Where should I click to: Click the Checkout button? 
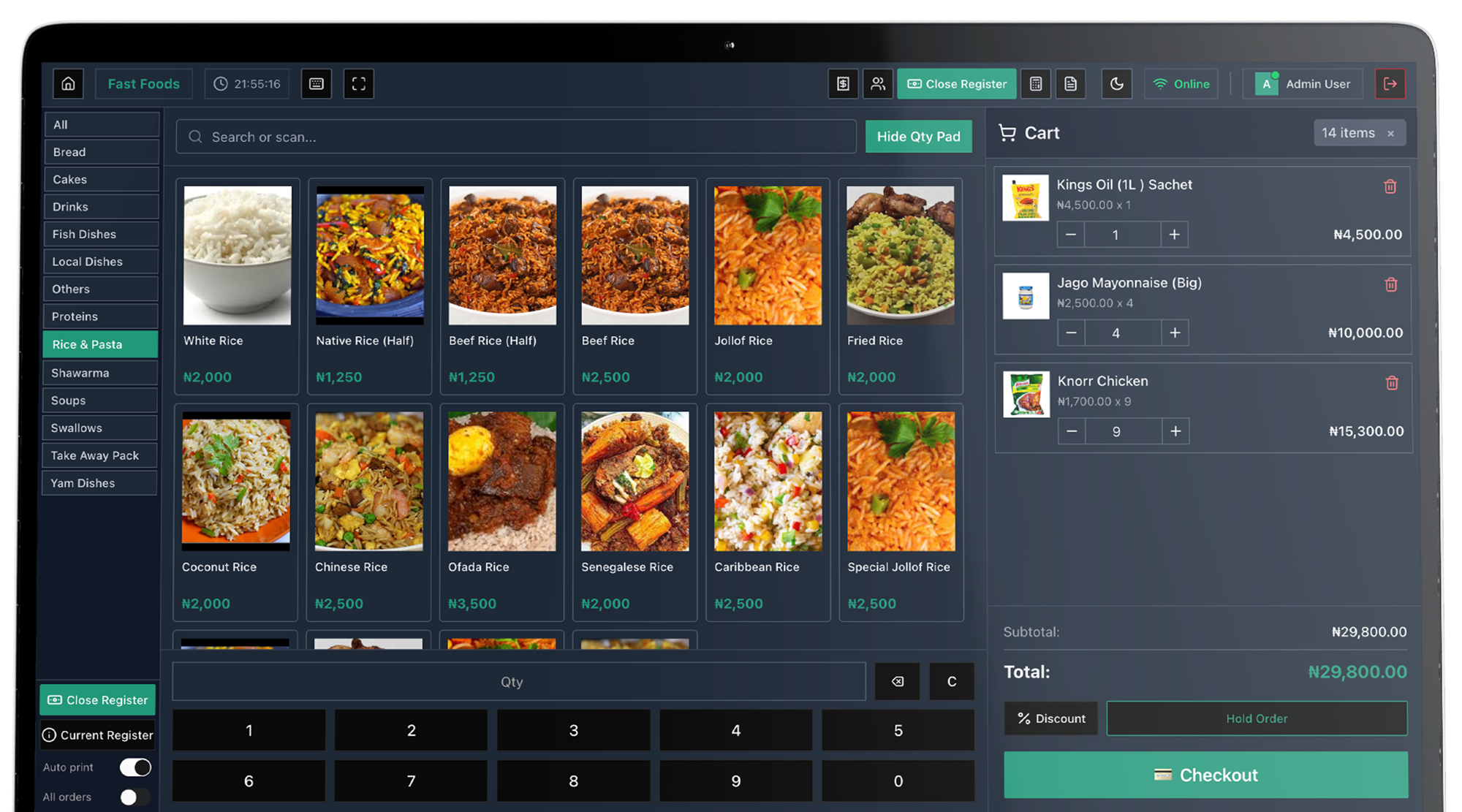(x=1205, y=775)
